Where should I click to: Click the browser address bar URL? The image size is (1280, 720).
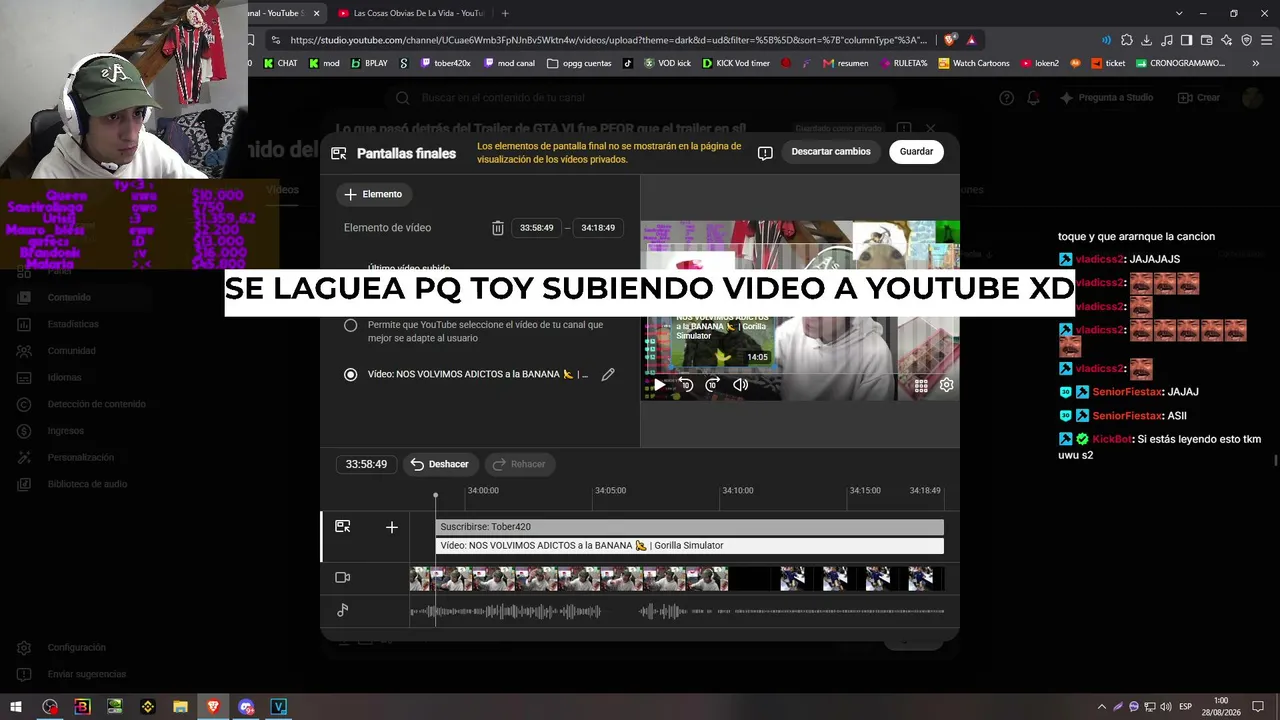[609, 40]
